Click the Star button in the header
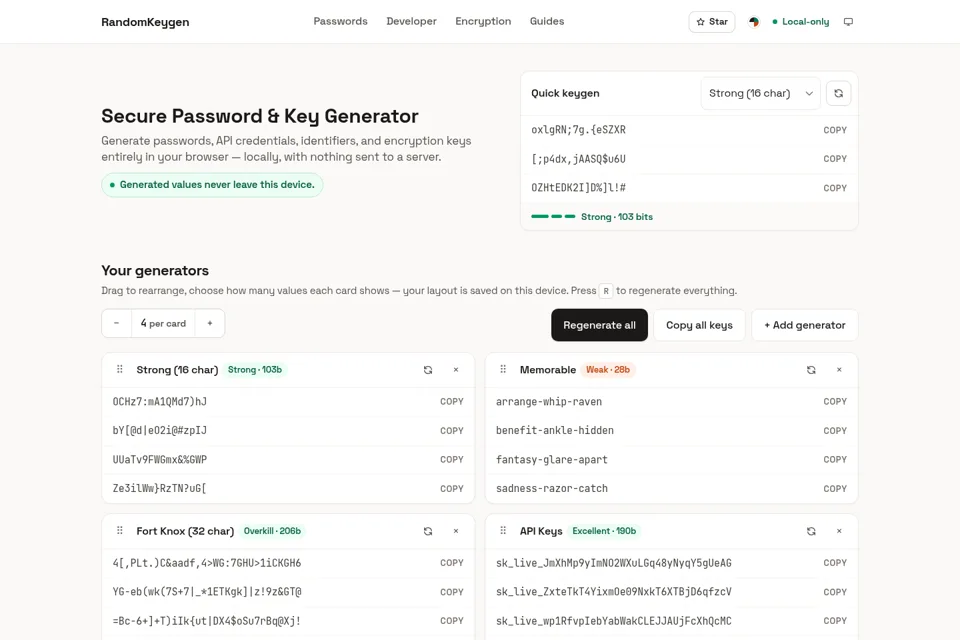The height and width of the screenshot is (640, 960). click(x=711, y=21)
